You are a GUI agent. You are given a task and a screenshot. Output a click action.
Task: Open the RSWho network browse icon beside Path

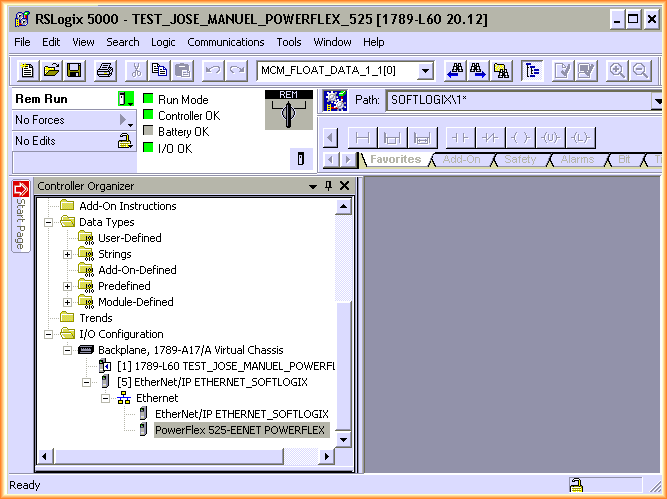[x=335, y=100]
